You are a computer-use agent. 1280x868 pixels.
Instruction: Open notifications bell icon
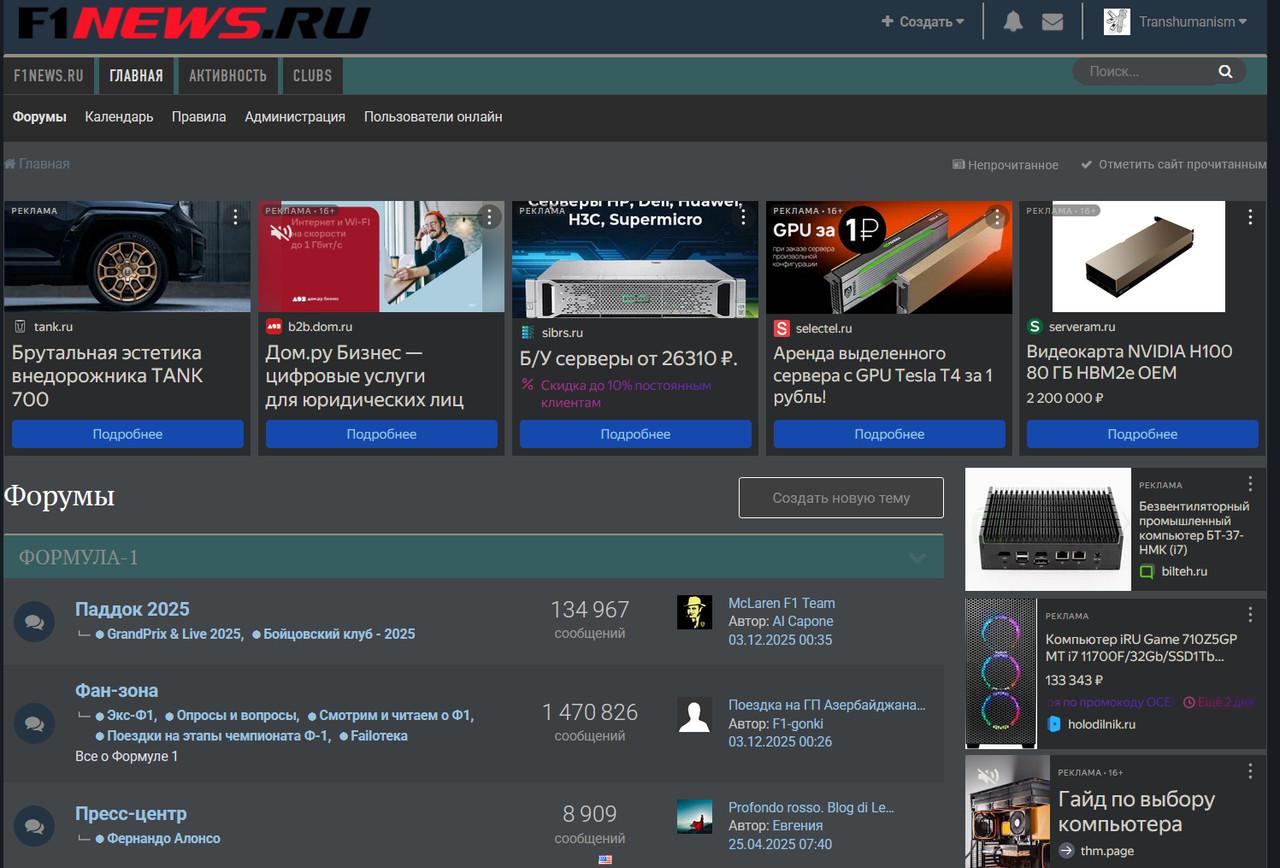[x=1013, y=21]
